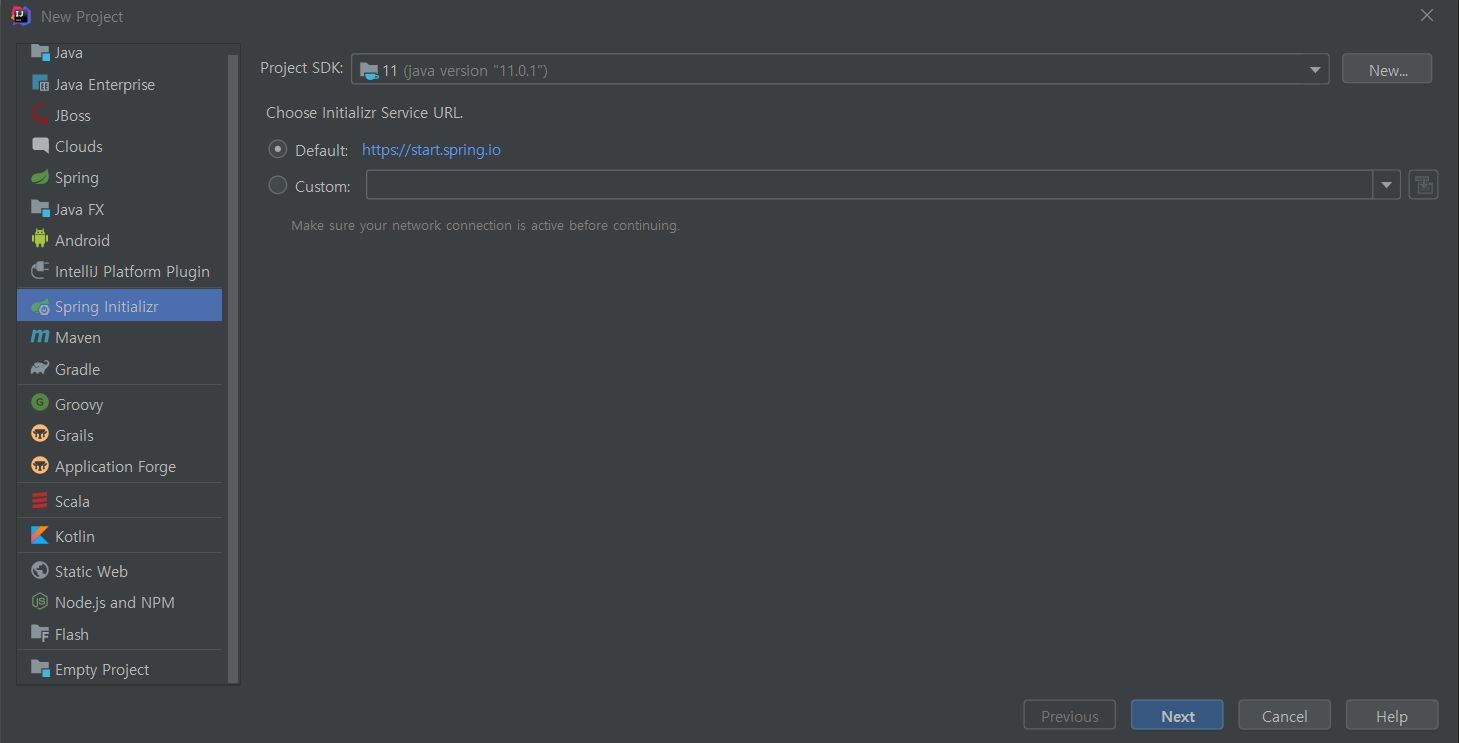Click the Empty Project folder icon
The width and height of the screenshot is (1459, 743).
(x=40, y=669)
